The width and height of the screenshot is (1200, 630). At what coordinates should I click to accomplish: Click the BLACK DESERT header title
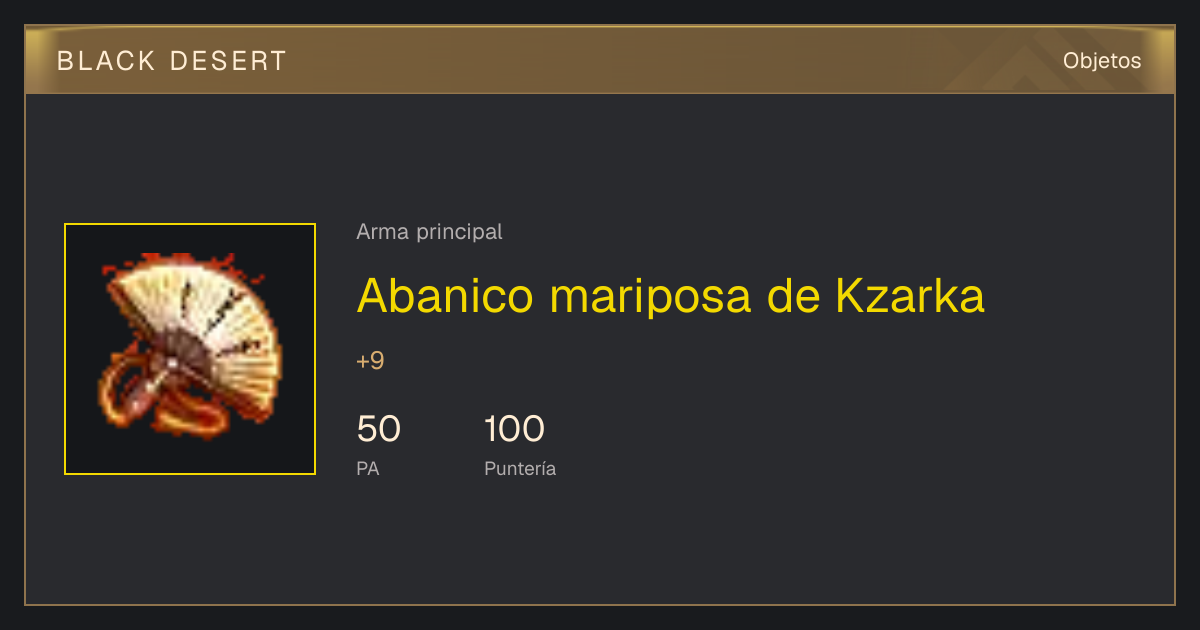(x=172, y=61)
